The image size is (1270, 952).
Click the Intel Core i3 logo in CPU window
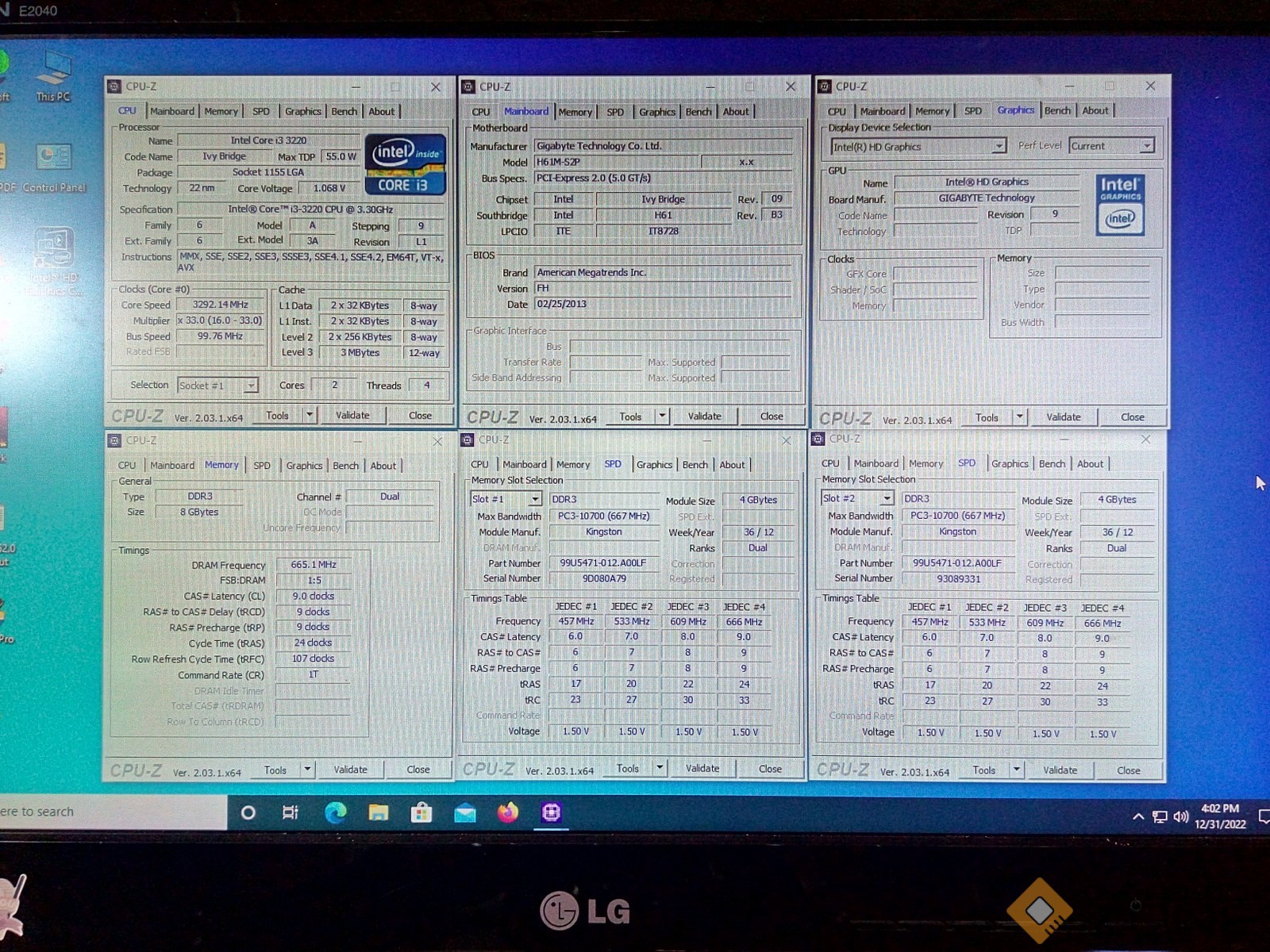(x=406, y=164)
